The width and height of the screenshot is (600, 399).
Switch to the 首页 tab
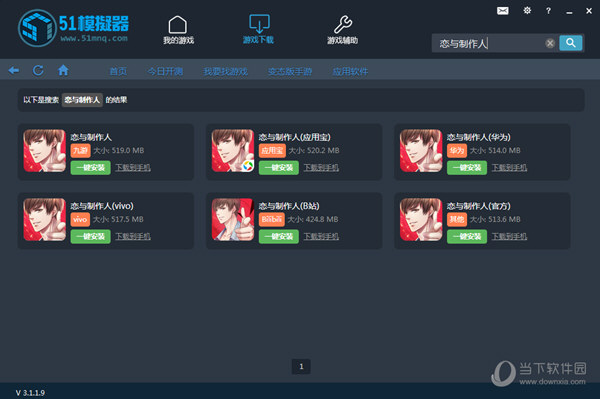118,71
